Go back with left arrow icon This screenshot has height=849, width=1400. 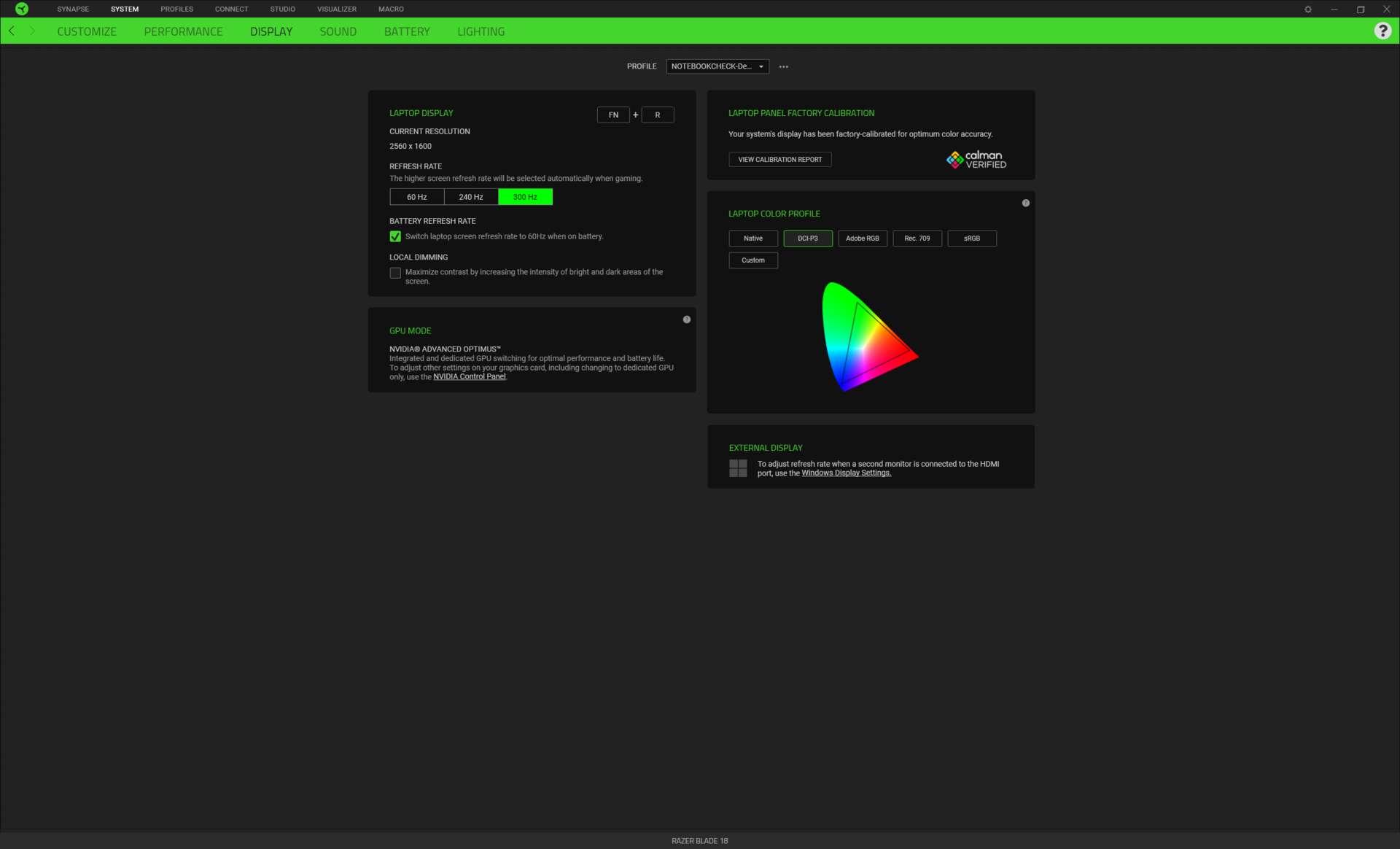click(x=12, y=31)
